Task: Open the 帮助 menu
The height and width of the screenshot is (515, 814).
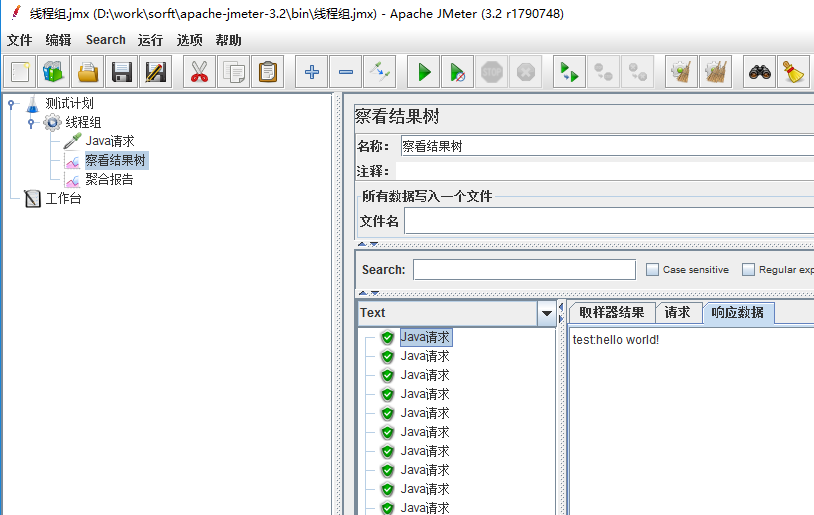Action: click(x=228, y=40)
